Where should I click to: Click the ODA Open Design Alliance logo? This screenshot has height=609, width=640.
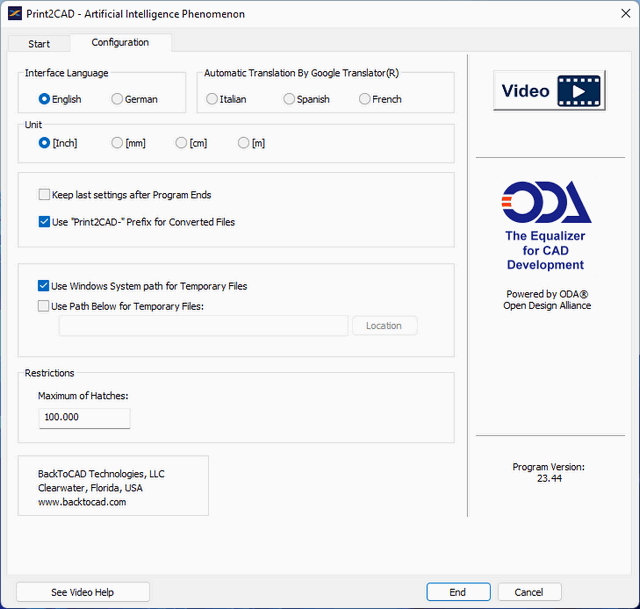[545, 203]
